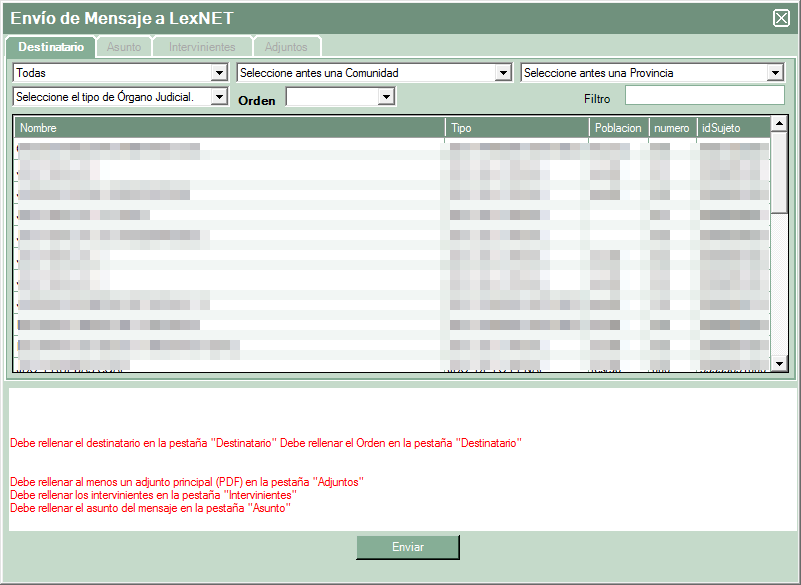Sort by the numero column header
801x585 pixels.
point(671,128)
